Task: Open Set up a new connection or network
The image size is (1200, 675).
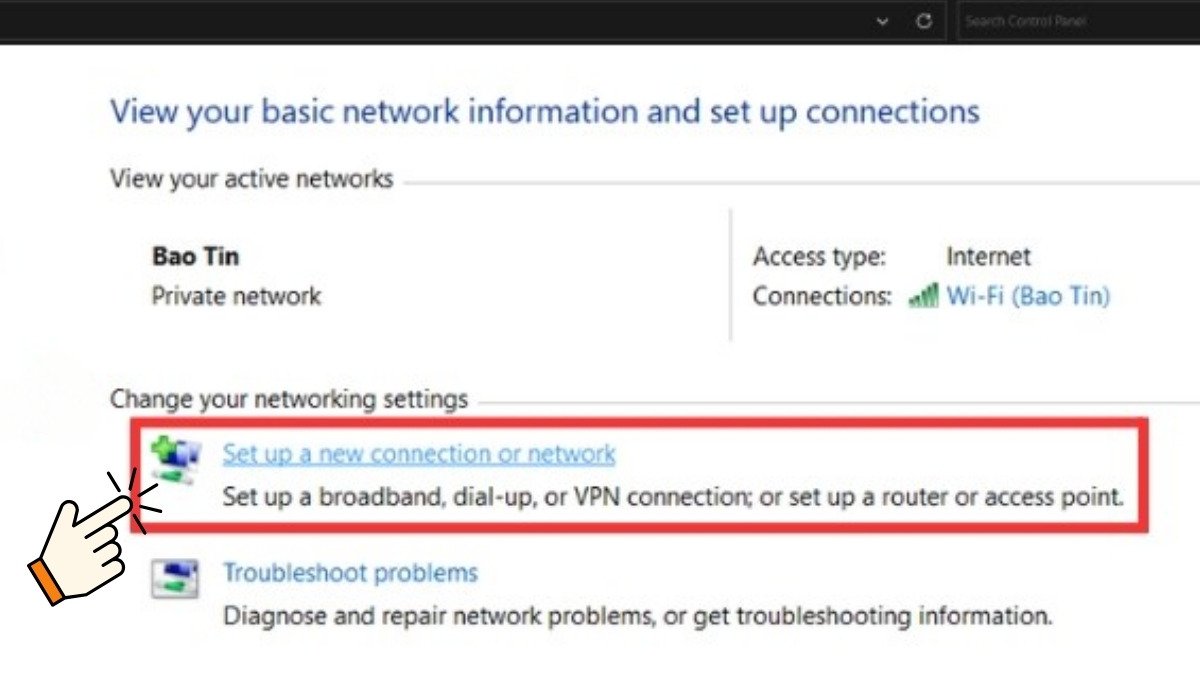Action: [419, 455]
